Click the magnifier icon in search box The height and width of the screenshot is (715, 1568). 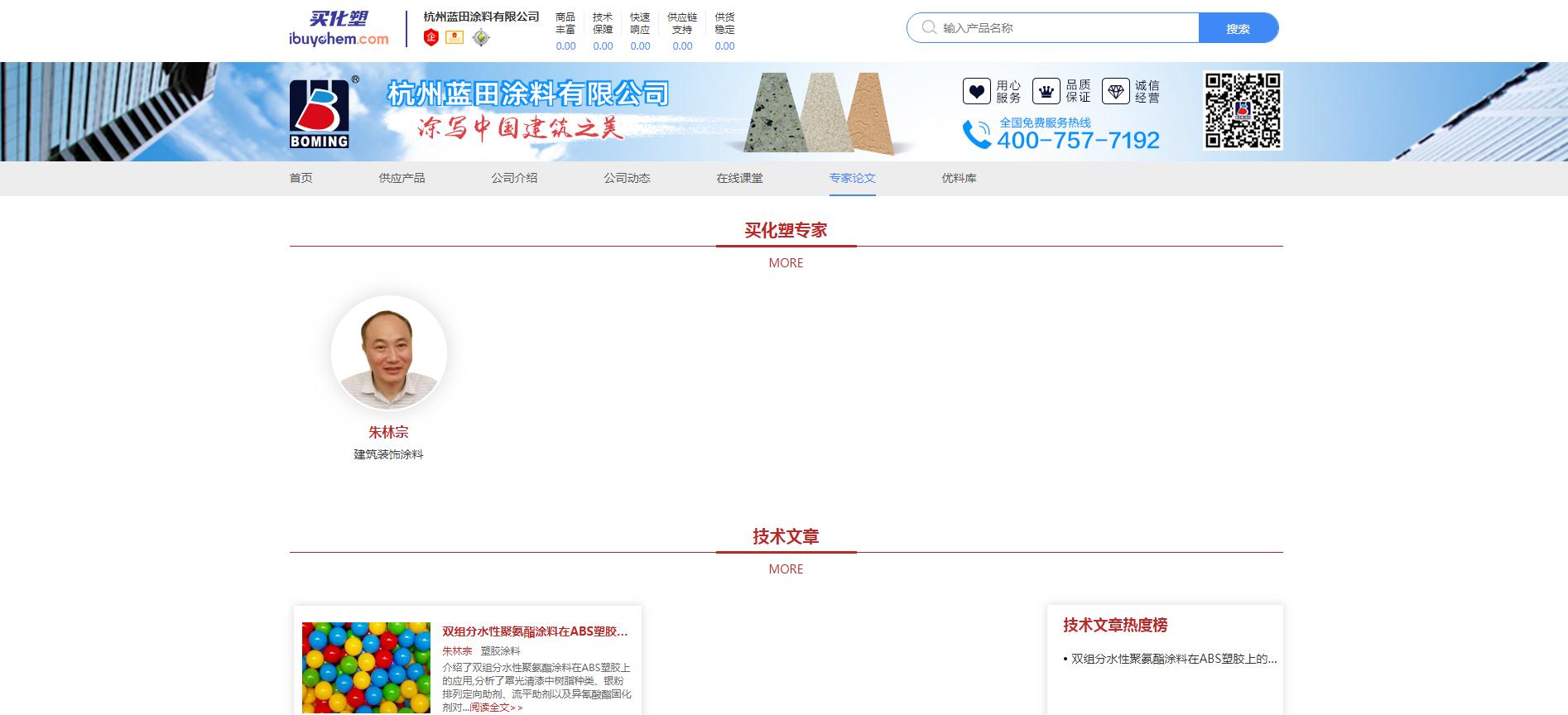point(929,27)
